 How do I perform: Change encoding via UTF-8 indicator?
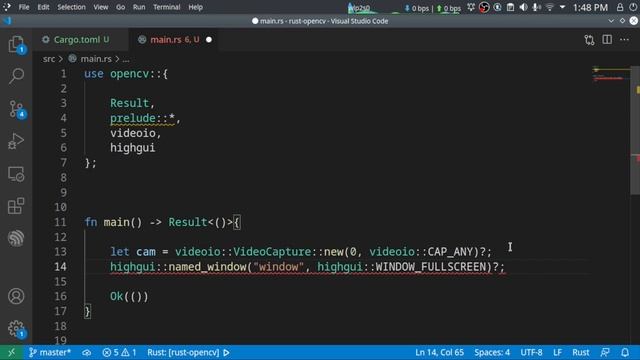[x=531, y=352]
